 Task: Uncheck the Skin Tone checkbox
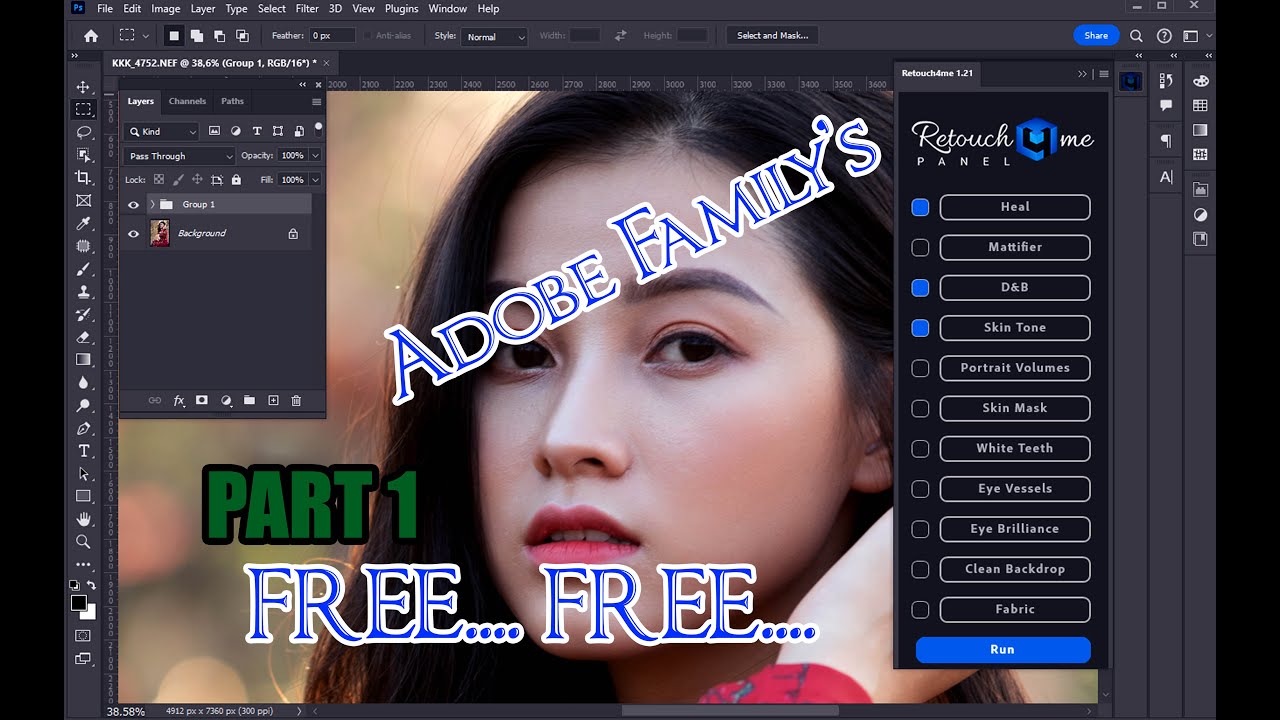[920, 328]
